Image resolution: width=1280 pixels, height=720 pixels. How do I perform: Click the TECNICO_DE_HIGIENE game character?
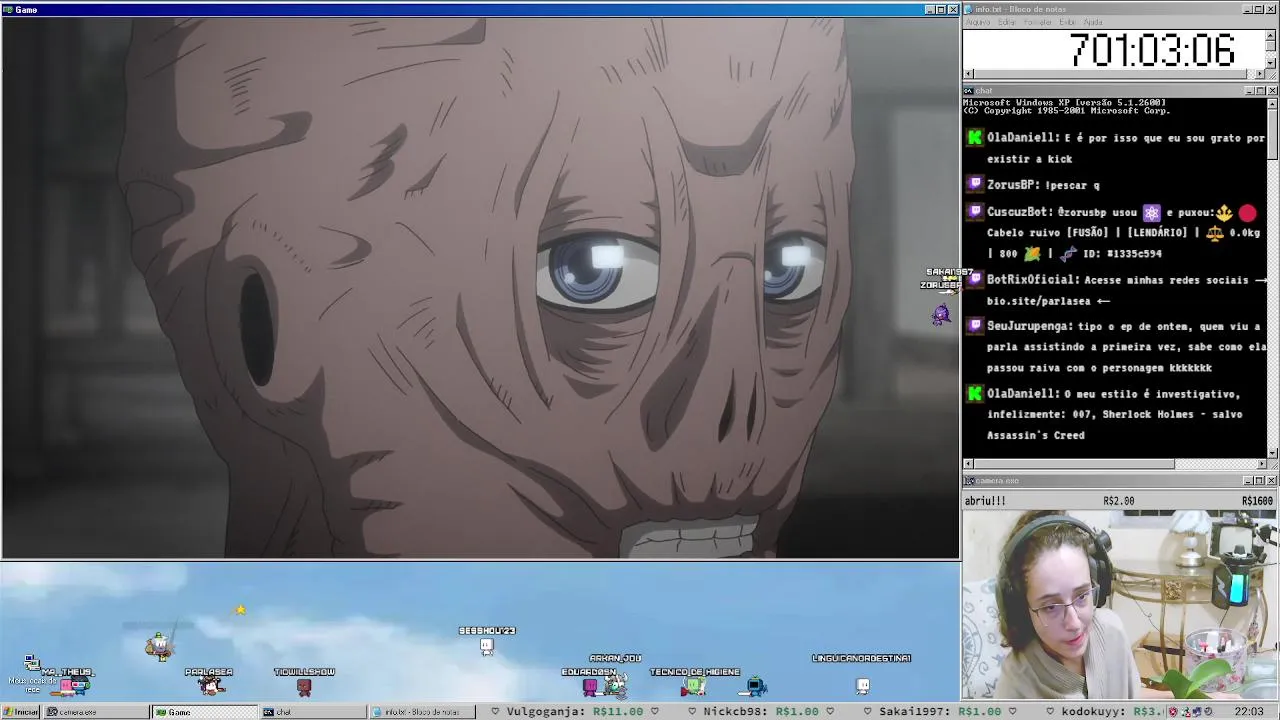(x=693, y=686)
